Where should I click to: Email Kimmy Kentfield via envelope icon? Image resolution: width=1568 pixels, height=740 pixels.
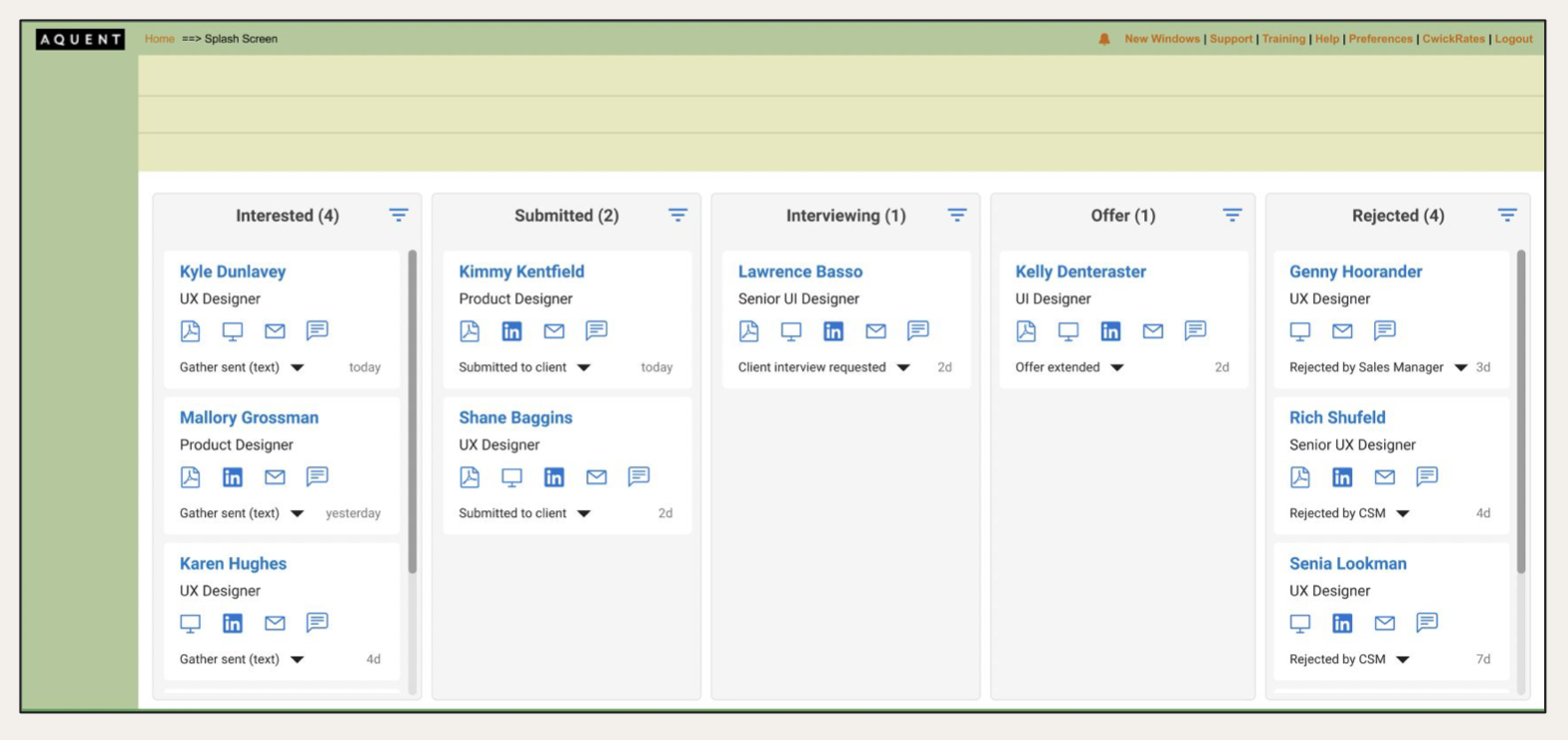click(554, 331)
